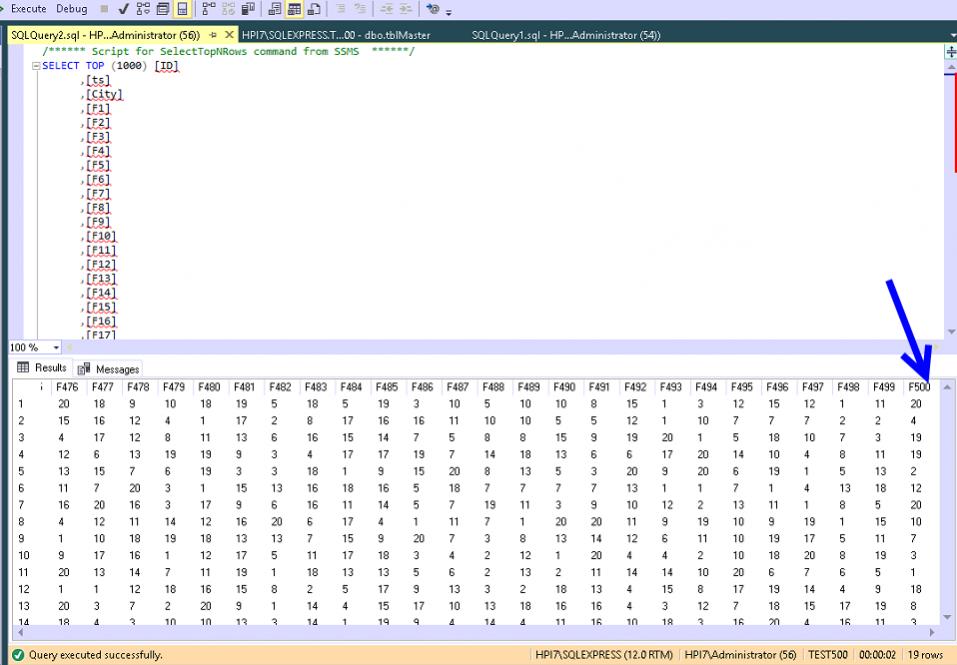Click the Uncomment selected lines icon

pyautogui.click(x=361, y=9)
